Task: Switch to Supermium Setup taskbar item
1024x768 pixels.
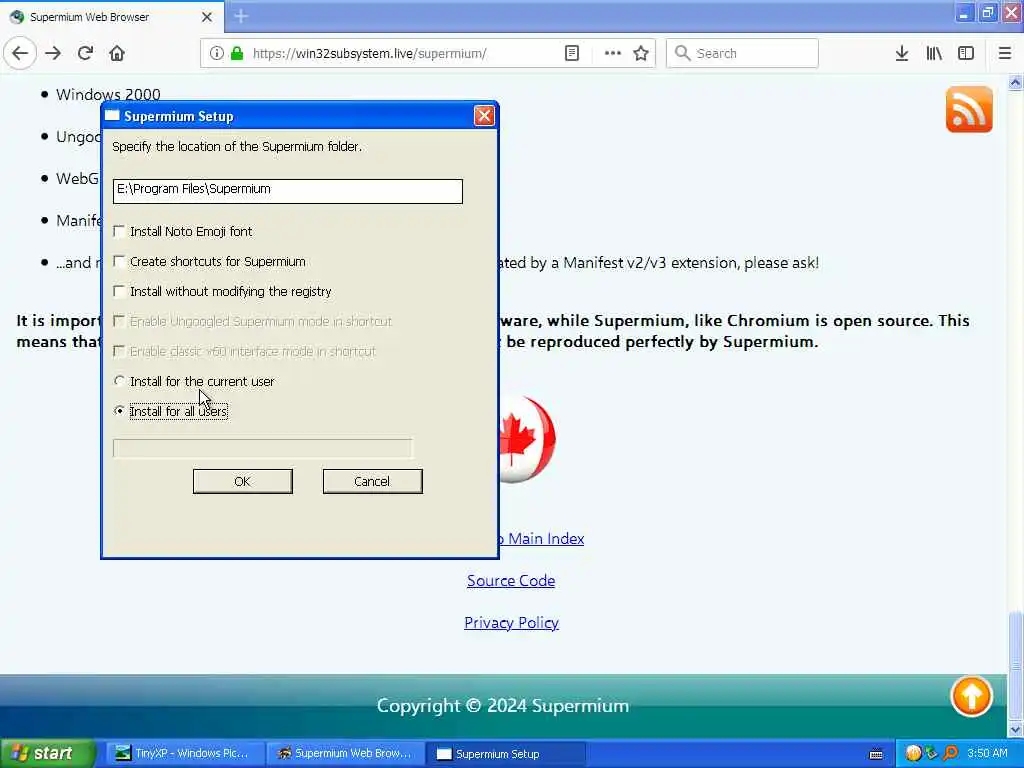Action: (x=506, y=754)
